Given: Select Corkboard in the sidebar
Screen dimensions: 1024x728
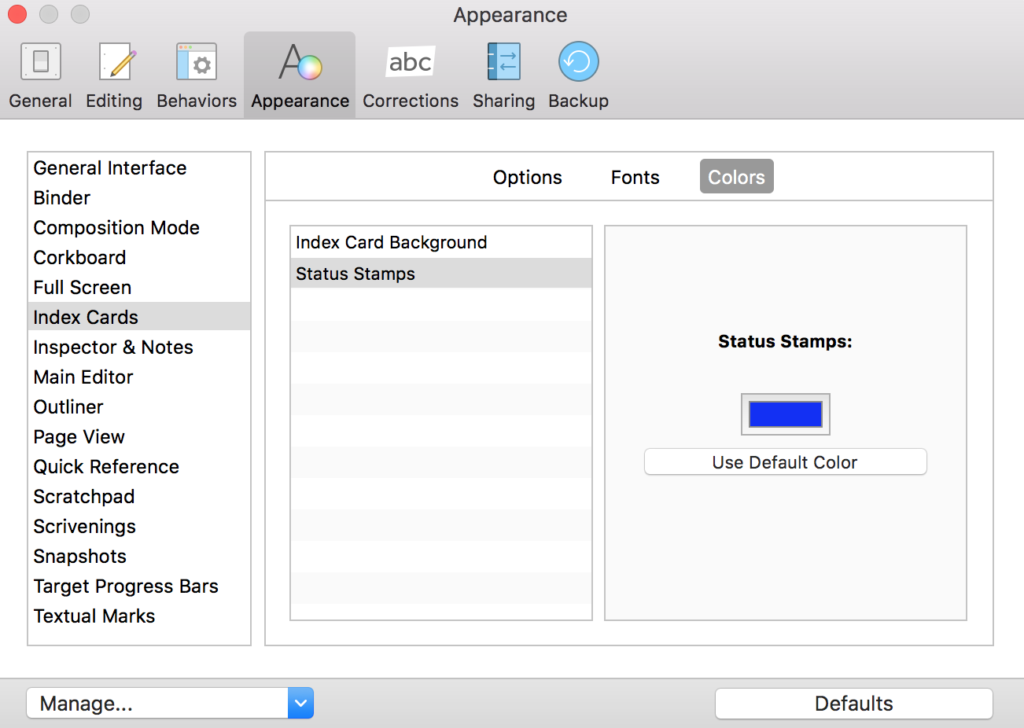Looking at the screenshot, I should (139, 258).
